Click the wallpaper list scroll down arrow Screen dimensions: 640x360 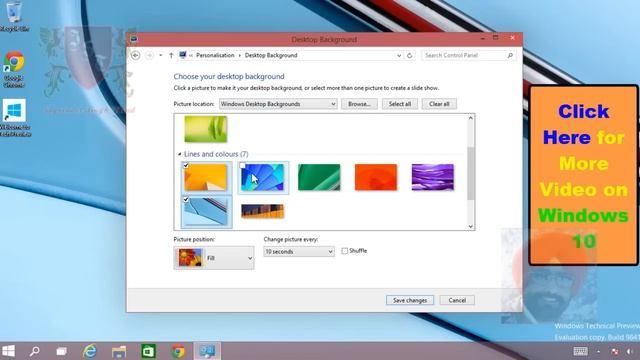471,226
